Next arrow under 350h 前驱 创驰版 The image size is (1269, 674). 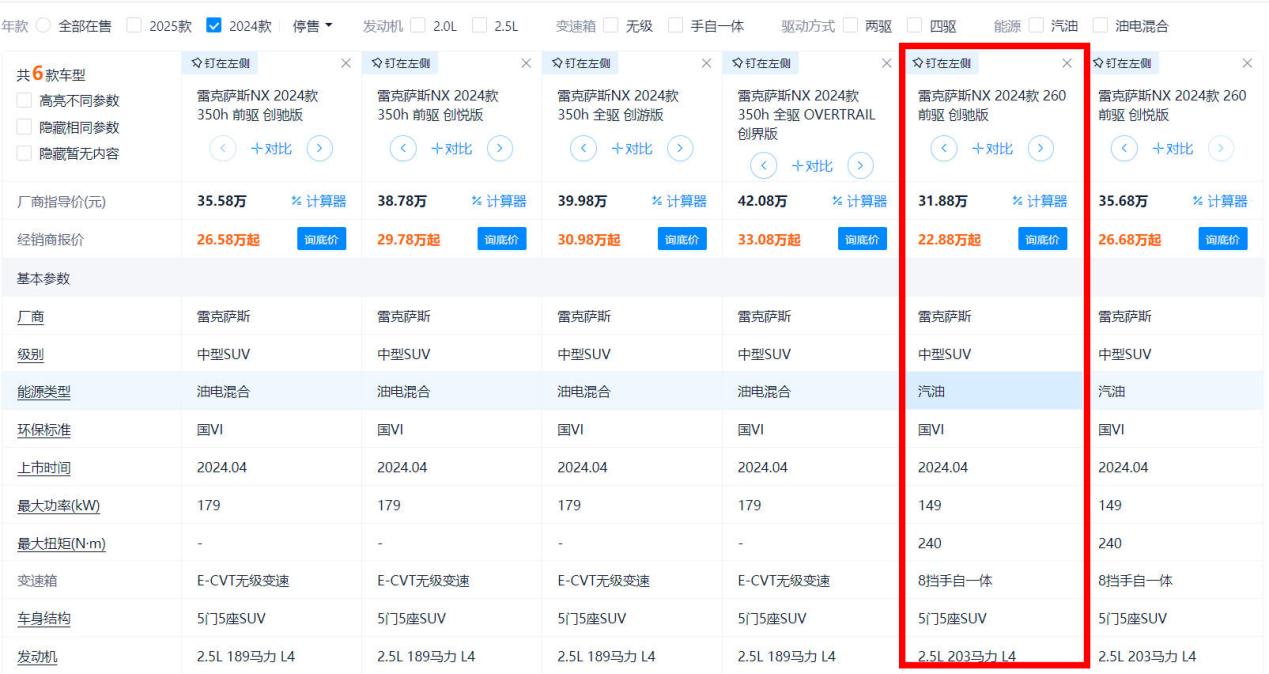[318, 148]
